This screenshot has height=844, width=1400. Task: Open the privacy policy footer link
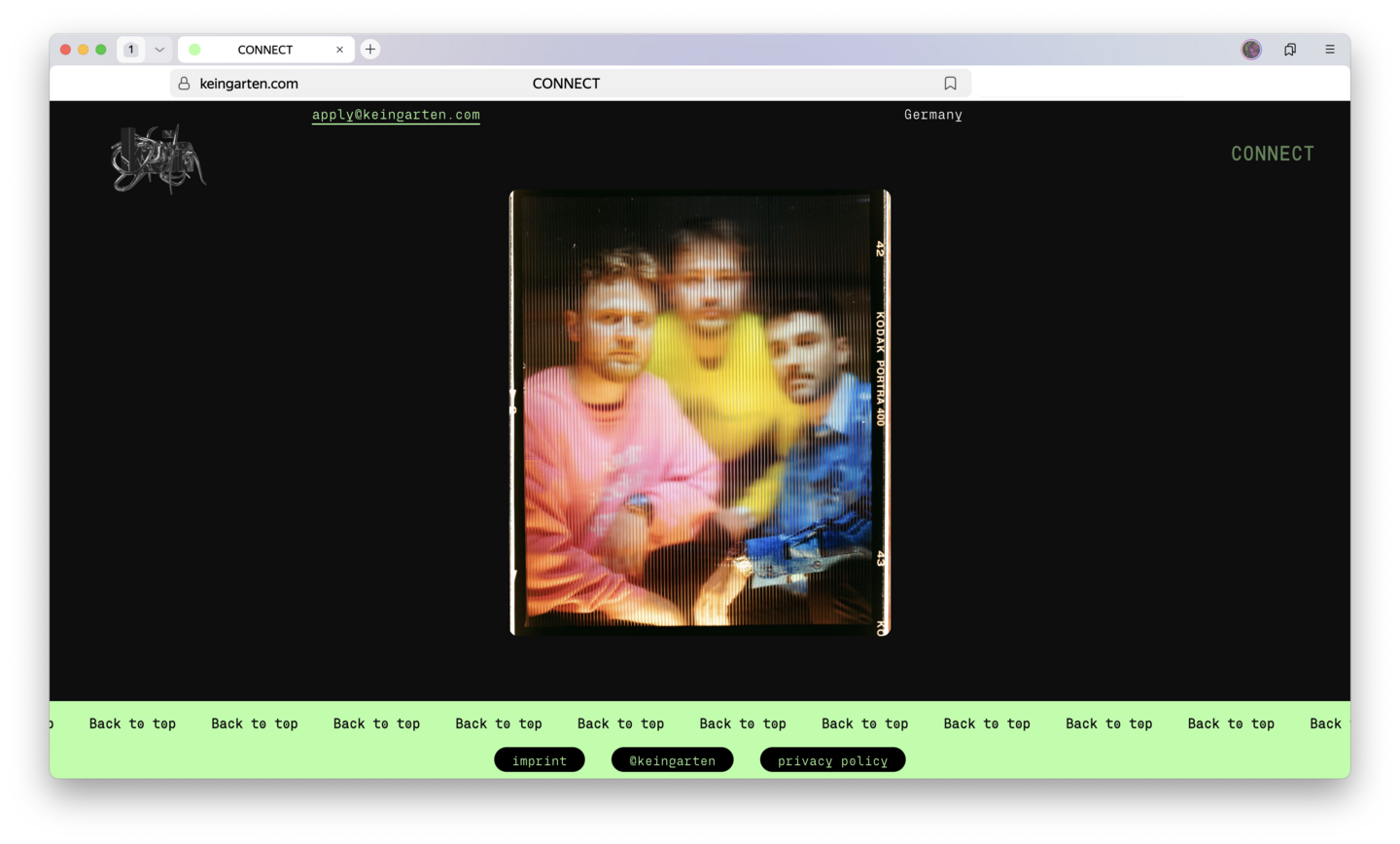(x=832, y=760)
